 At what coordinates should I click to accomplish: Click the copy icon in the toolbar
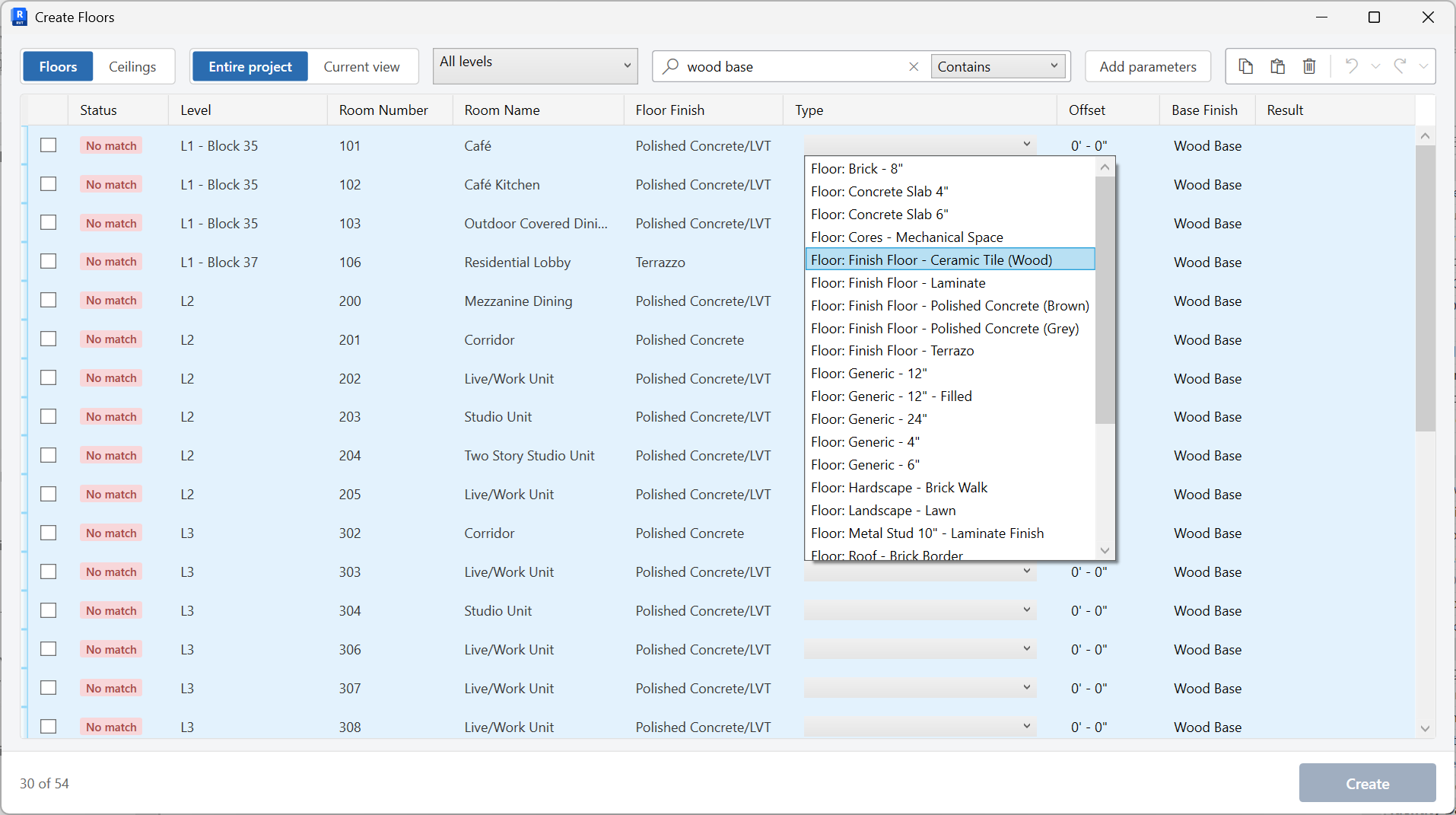pos(1246,66)
